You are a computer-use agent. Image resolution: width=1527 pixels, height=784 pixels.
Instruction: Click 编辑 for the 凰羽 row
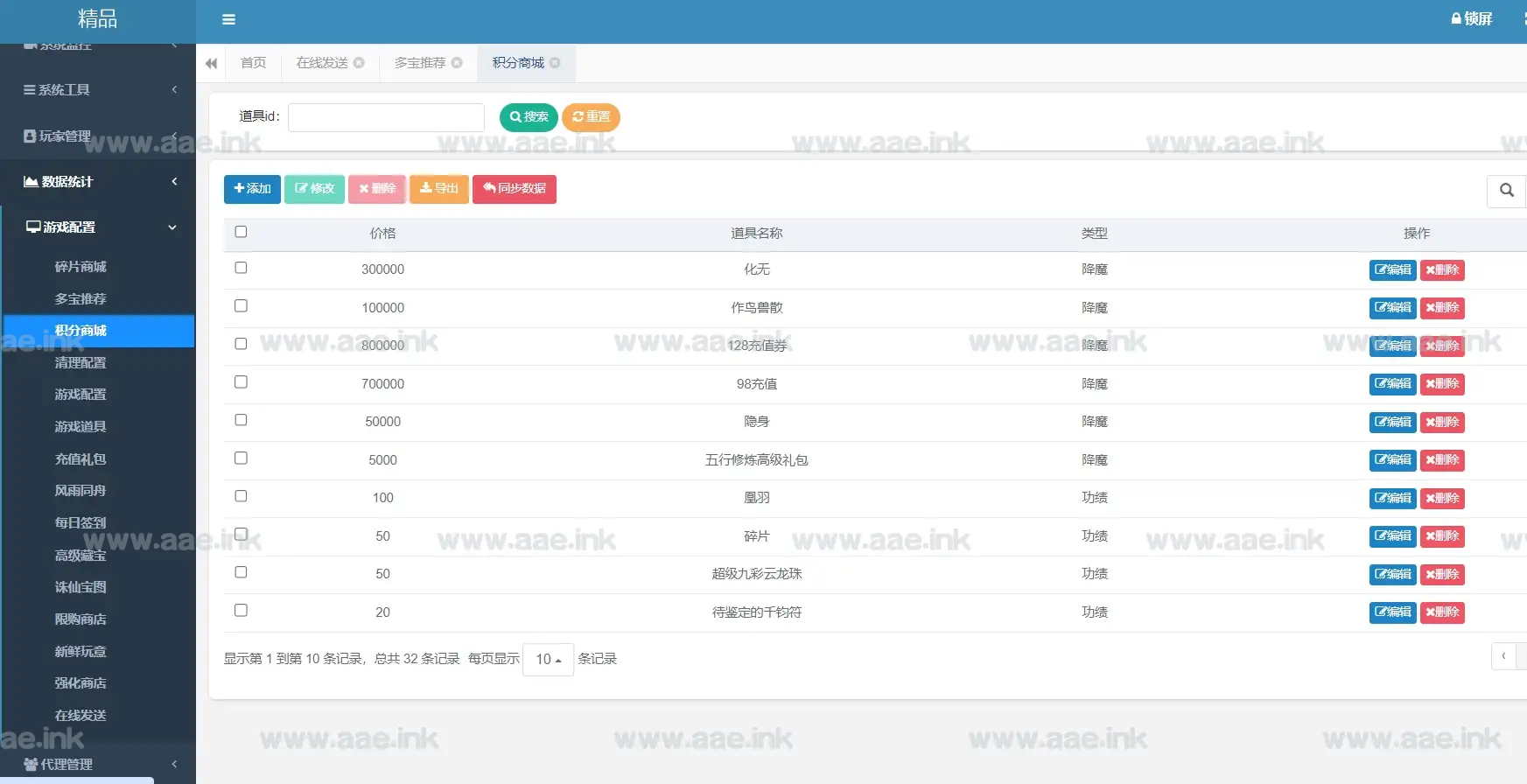coord(1392,499)
